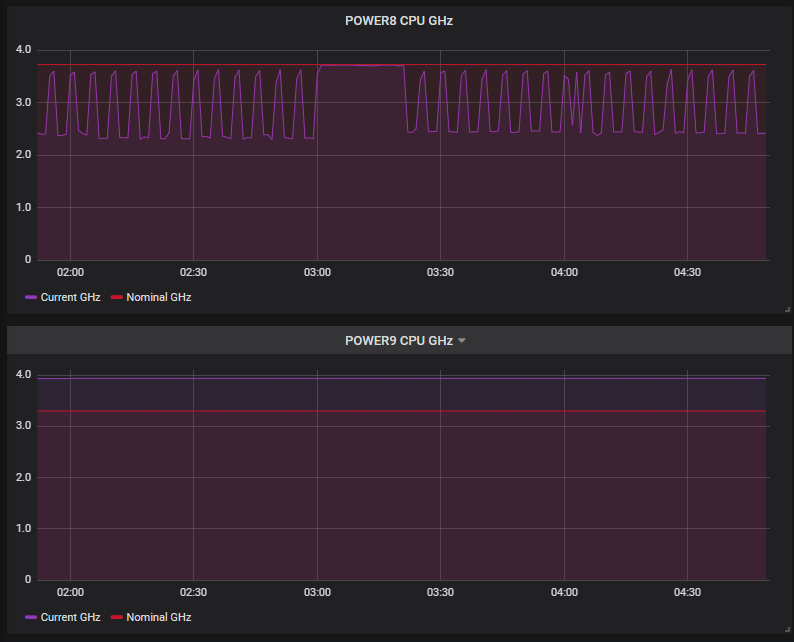Image resolution: width=794 pixels, height=642 pixels.
Task: Click the 4.0 axis label on POWER8 chart
Action: point(23,50)
